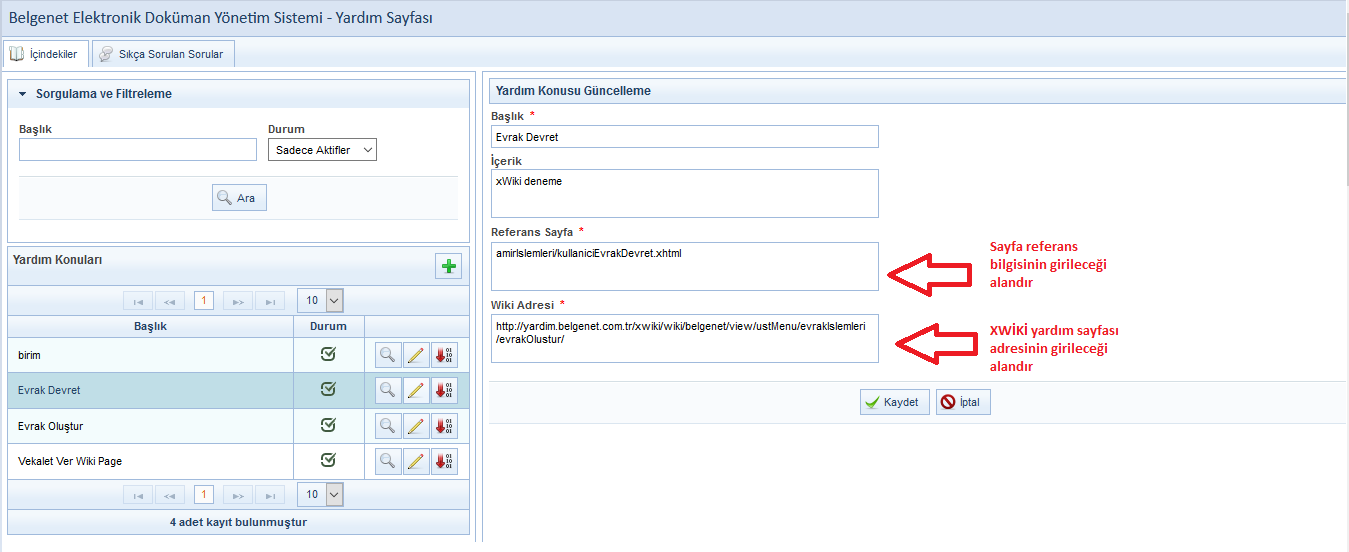Click pencil edit icon for Vekalet Ver Wiki Page
This screenshot has width=1349, height=552.
click(416, 461)
